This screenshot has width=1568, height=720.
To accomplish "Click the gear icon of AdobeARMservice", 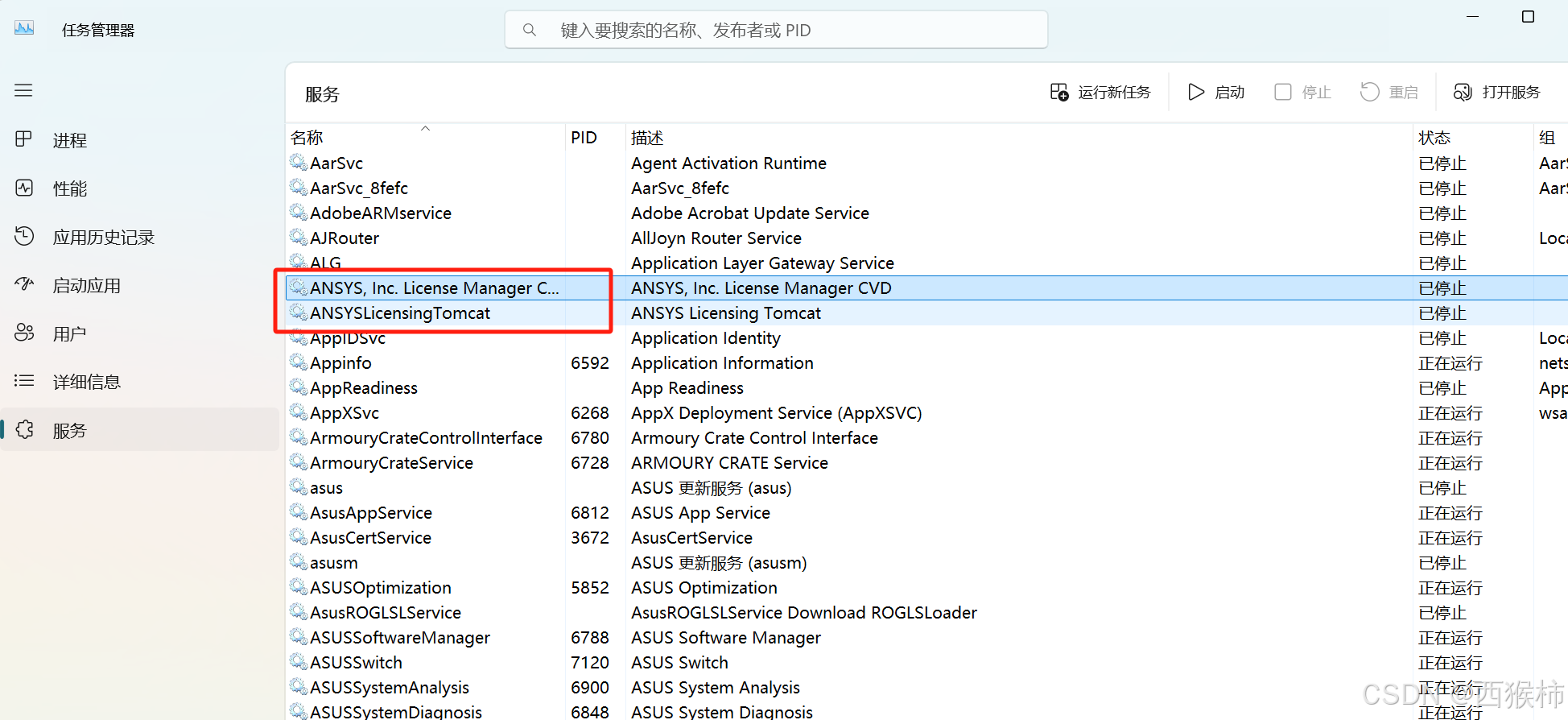I will coord(299,213).
